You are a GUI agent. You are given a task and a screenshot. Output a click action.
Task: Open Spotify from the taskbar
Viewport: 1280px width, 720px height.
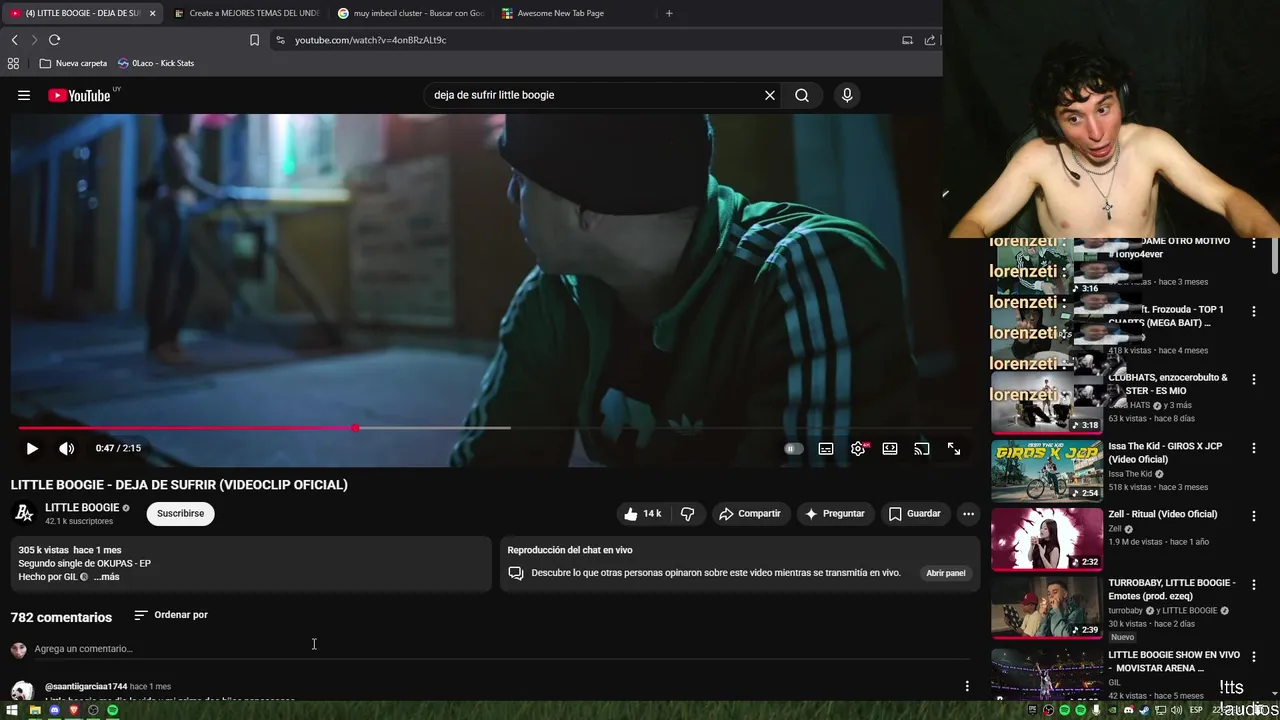113,710
